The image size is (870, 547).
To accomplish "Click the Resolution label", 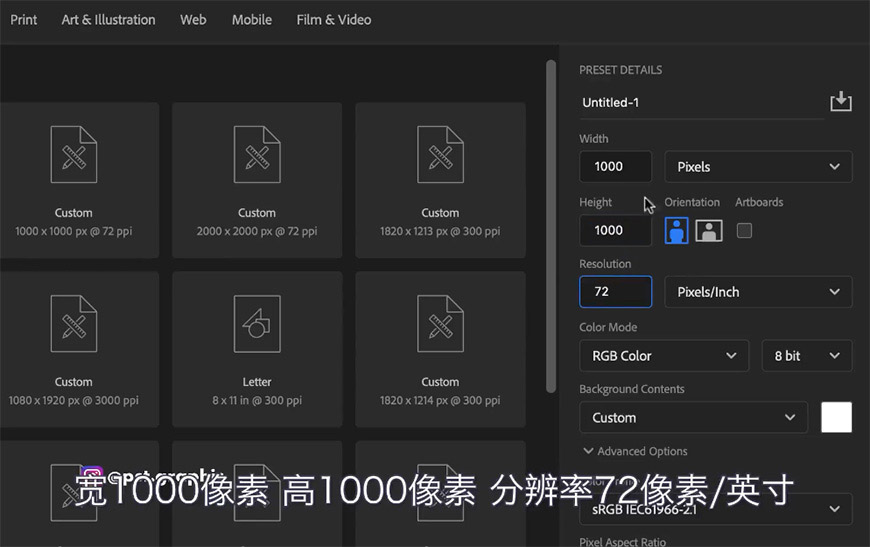I will coord(605,264).
